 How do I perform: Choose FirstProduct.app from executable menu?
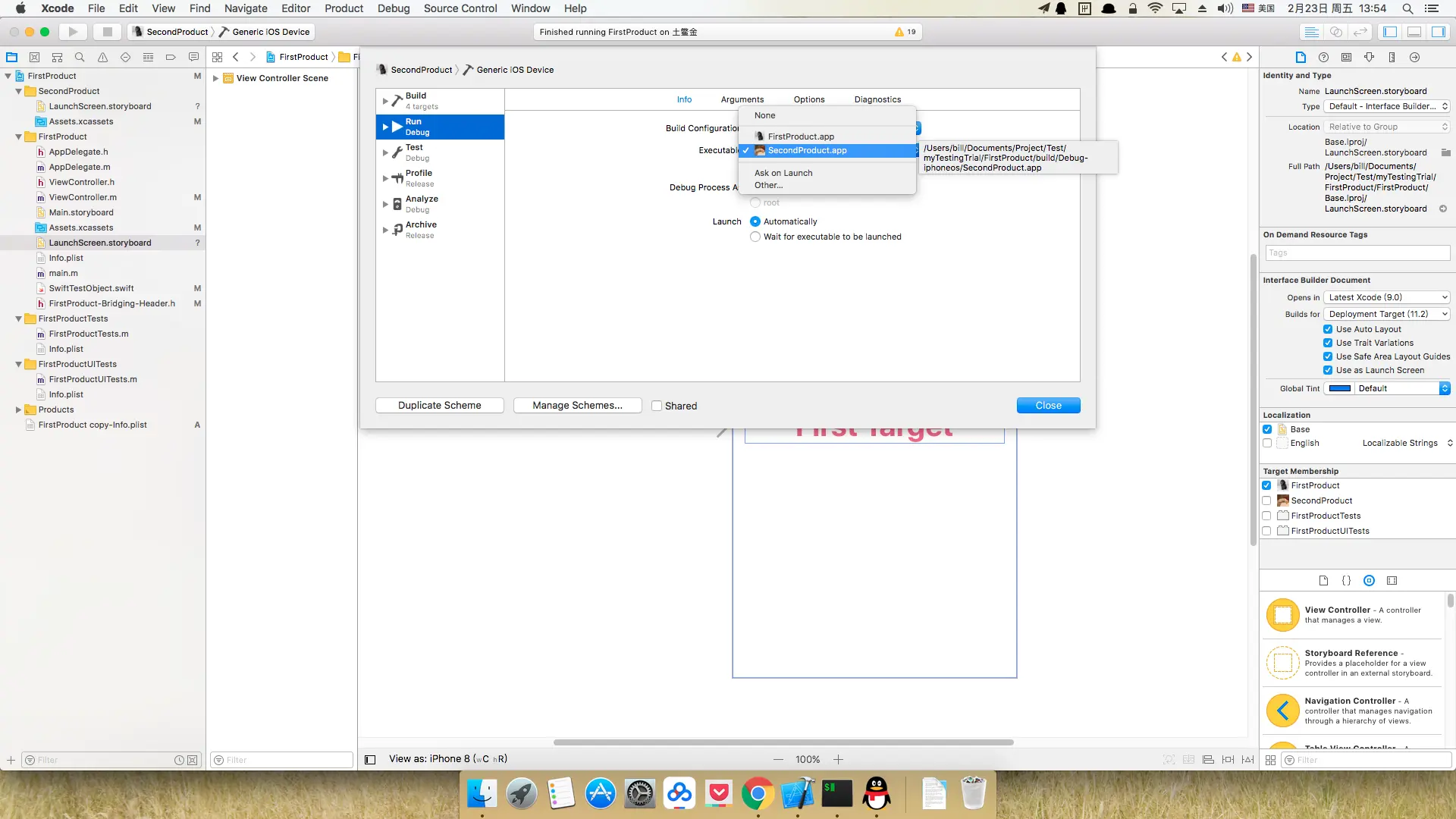pos(801,136)
